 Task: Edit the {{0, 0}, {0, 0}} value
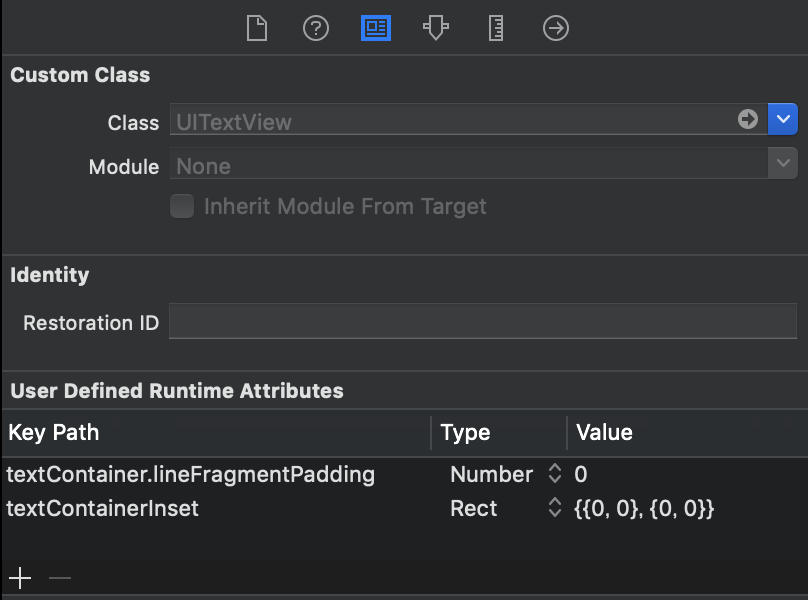(645, 508)
